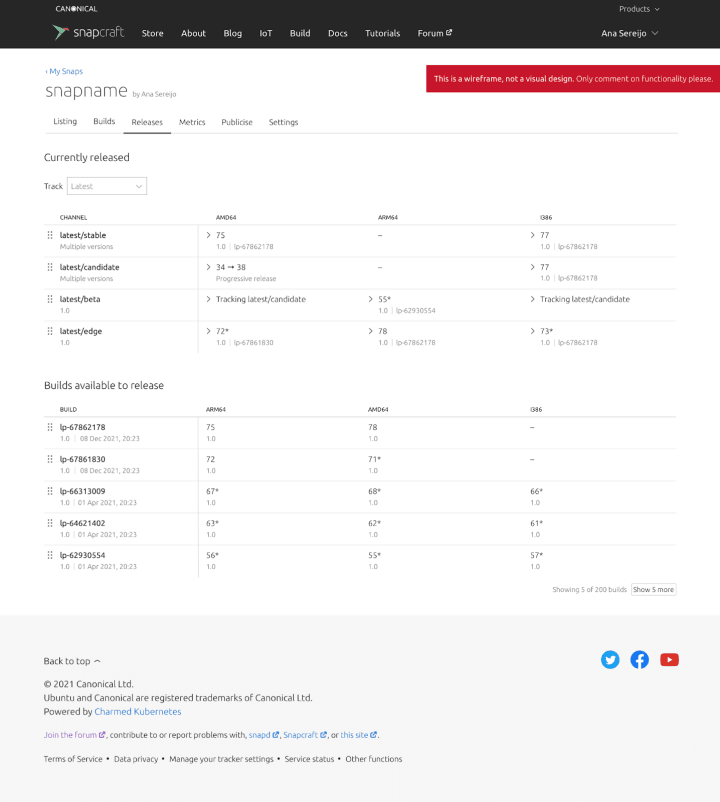Open the Track dropdown showing Latest
This screenshot has height=802, width=720.
coord(107,186)
